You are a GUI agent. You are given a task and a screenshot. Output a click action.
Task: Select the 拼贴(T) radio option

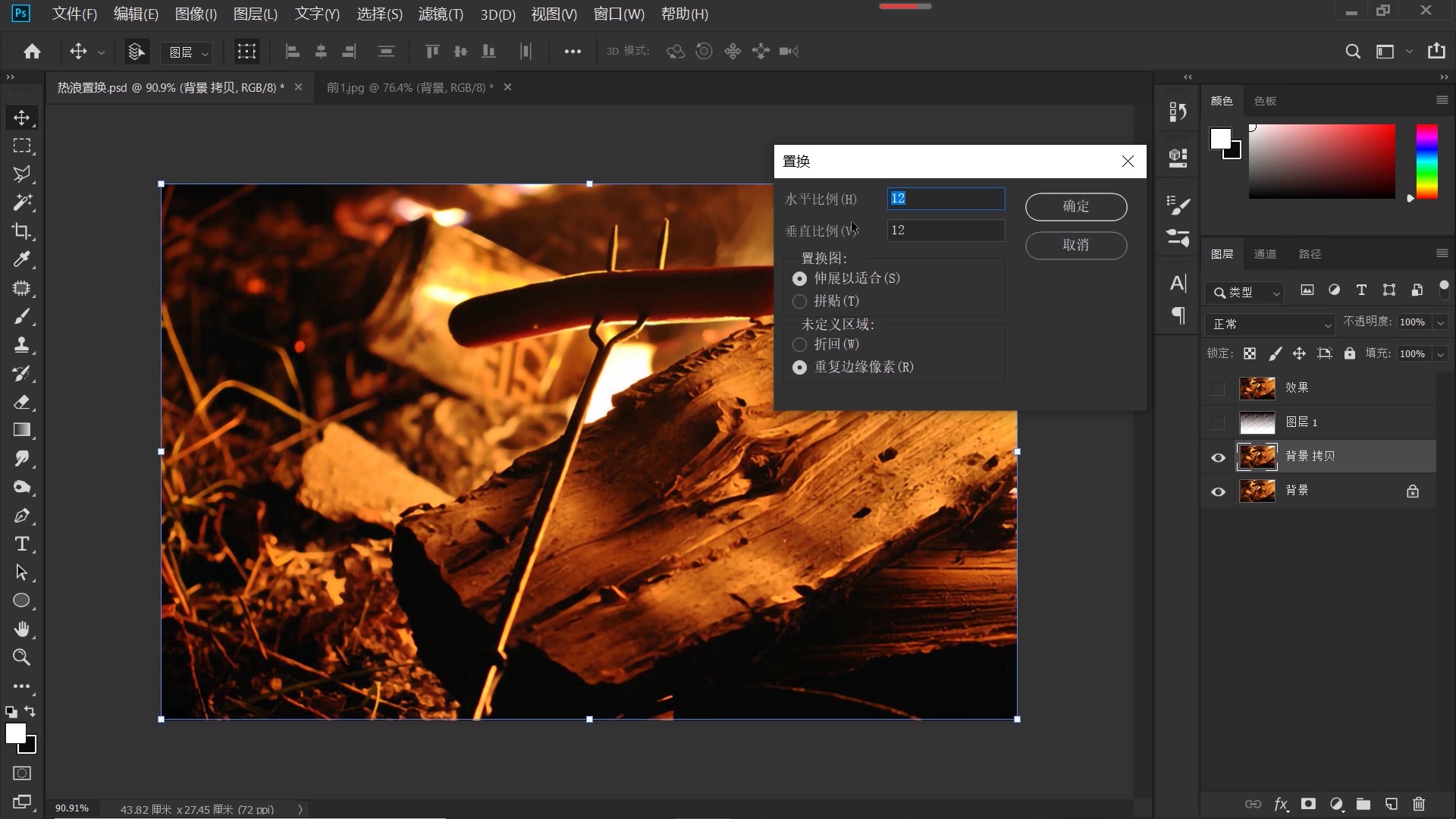(799, 301)
